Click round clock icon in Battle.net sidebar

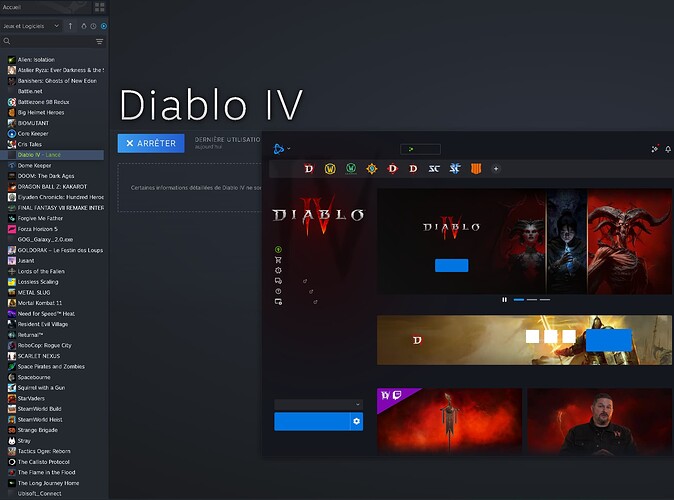point(278,291)
